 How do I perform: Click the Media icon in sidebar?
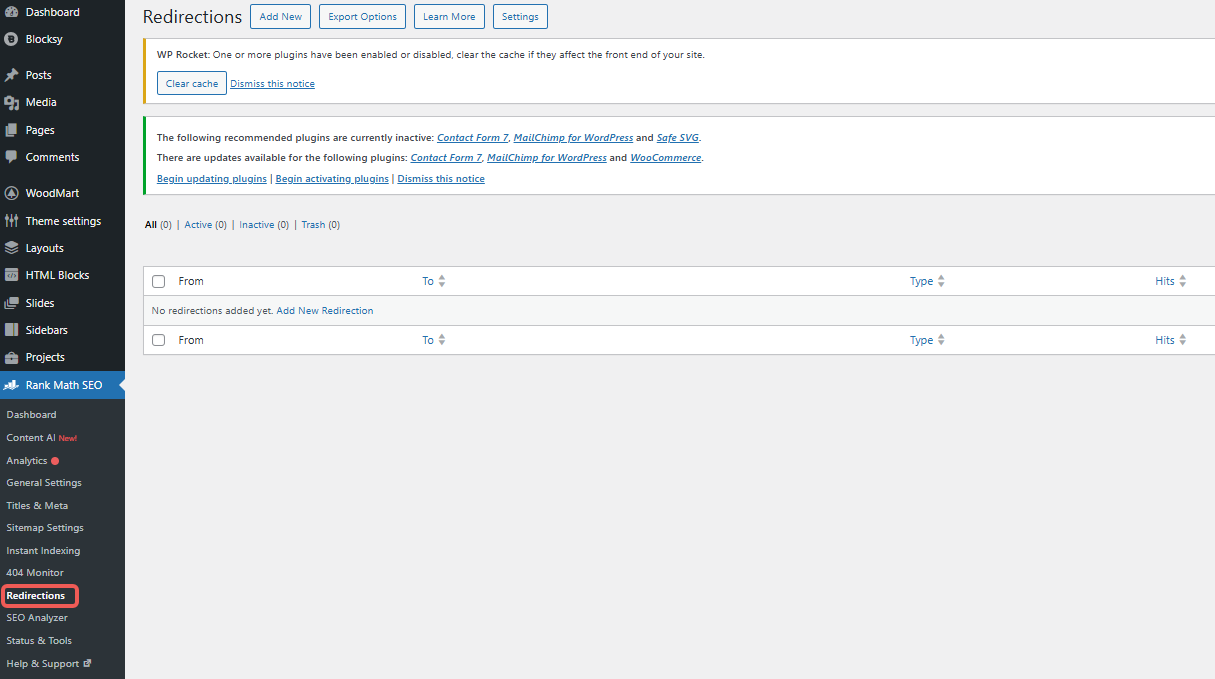(x=12, y=102)
